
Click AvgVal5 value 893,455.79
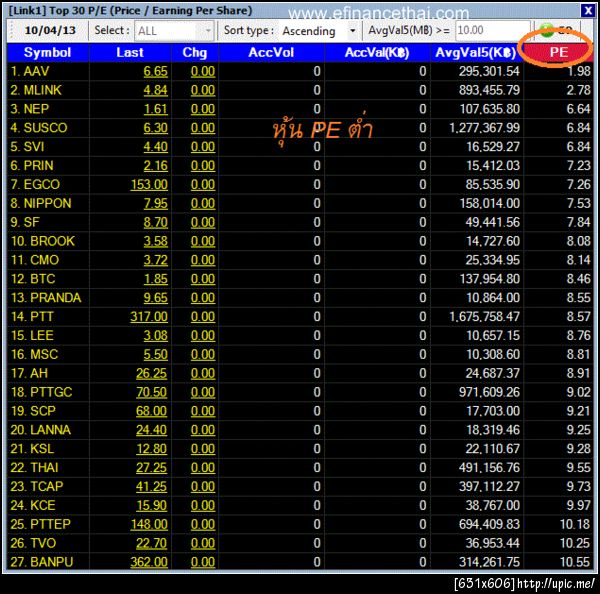click(x=489, y=90)
